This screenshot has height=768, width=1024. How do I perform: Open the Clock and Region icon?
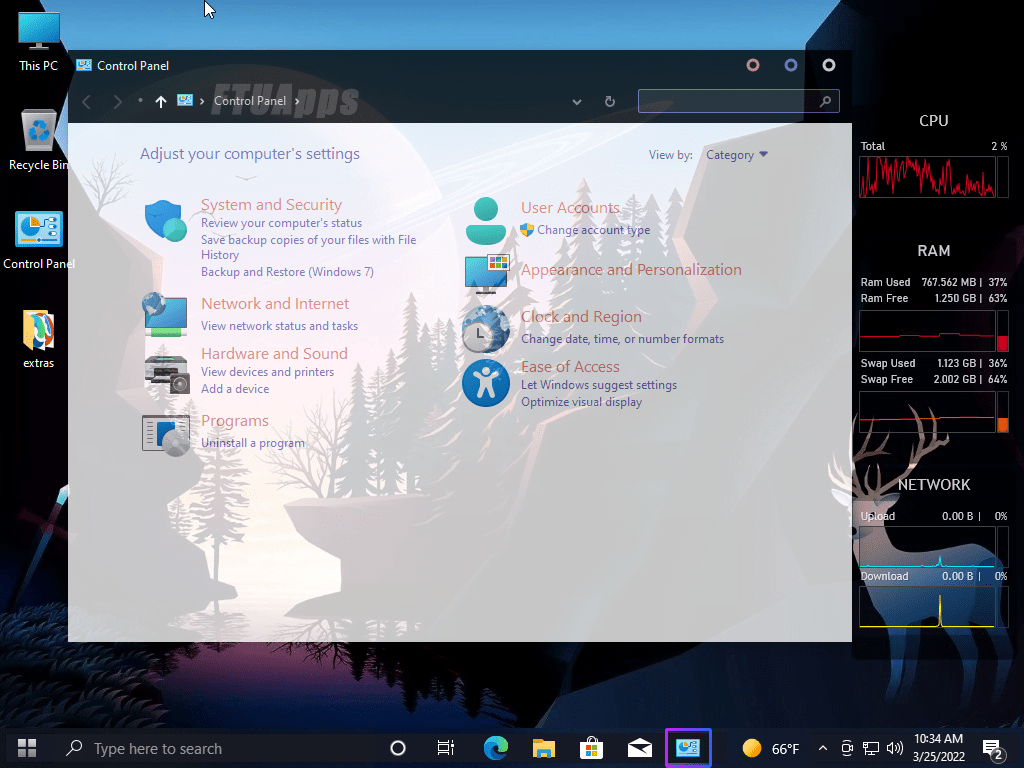click(x=486, y=329)
